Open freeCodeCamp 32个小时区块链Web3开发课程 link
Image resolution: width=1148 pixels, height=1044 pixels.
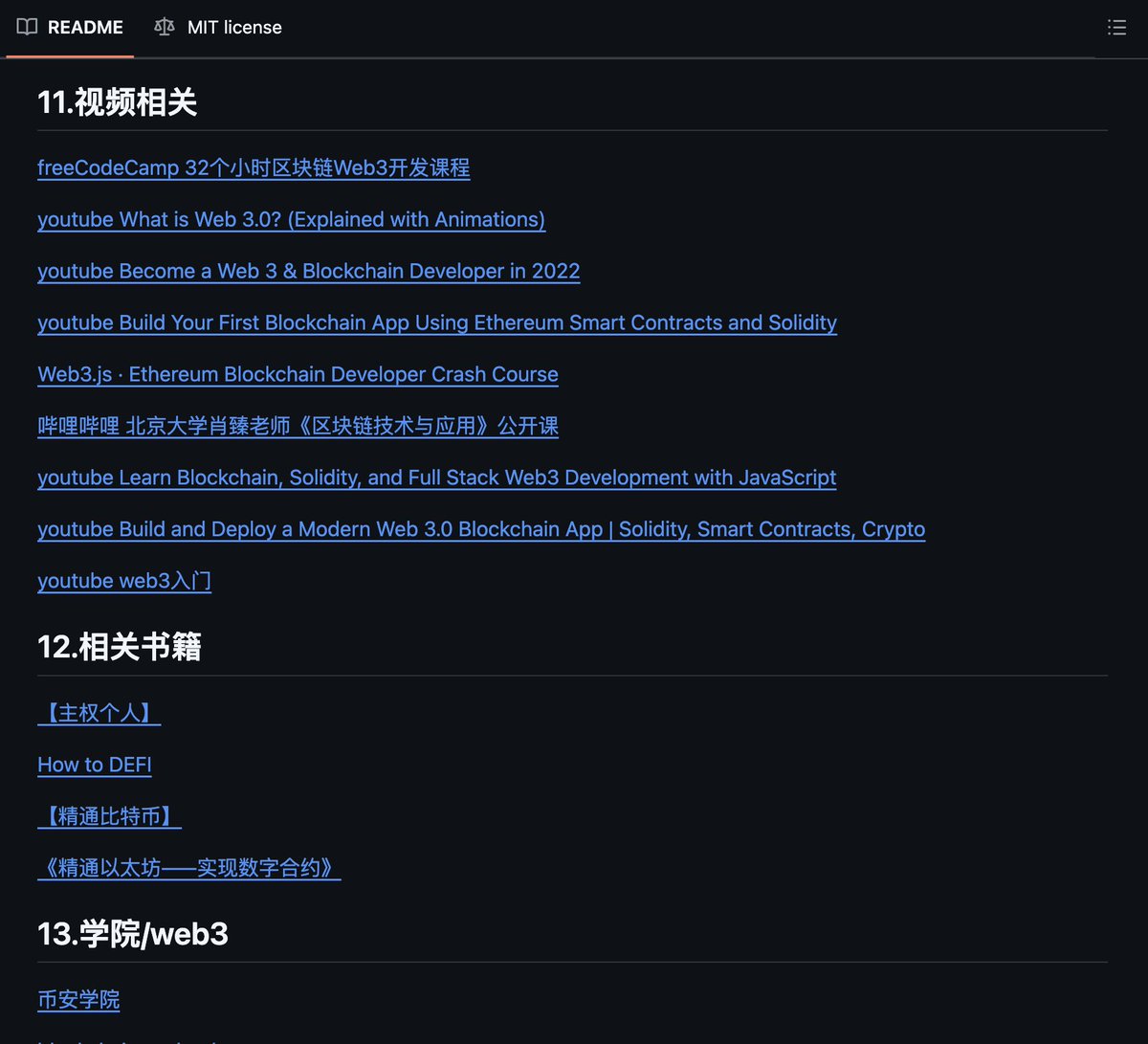coord(254,167)
